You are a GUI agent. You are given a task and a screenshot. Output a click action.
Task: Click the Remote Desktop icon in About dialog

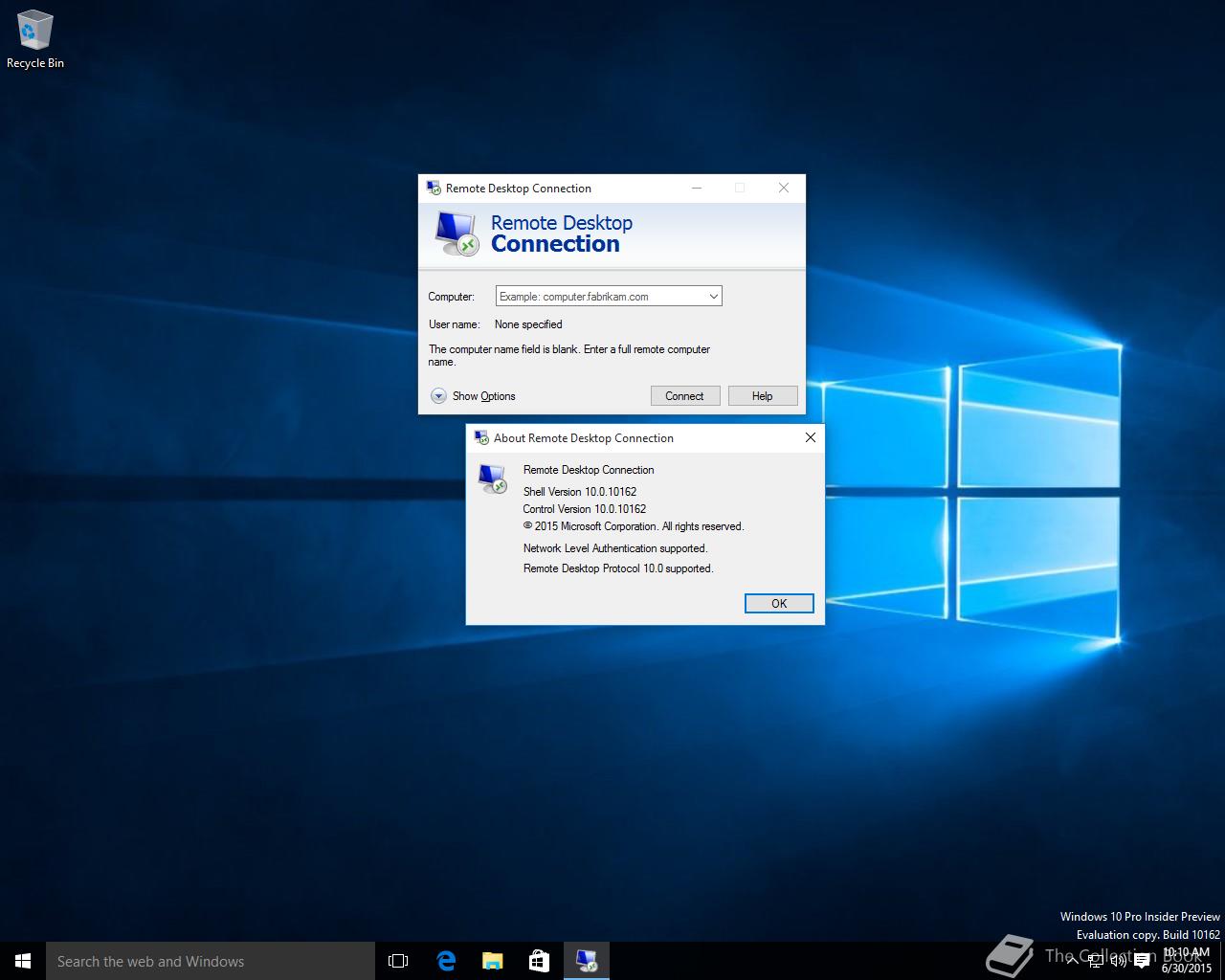click(493, 478)
